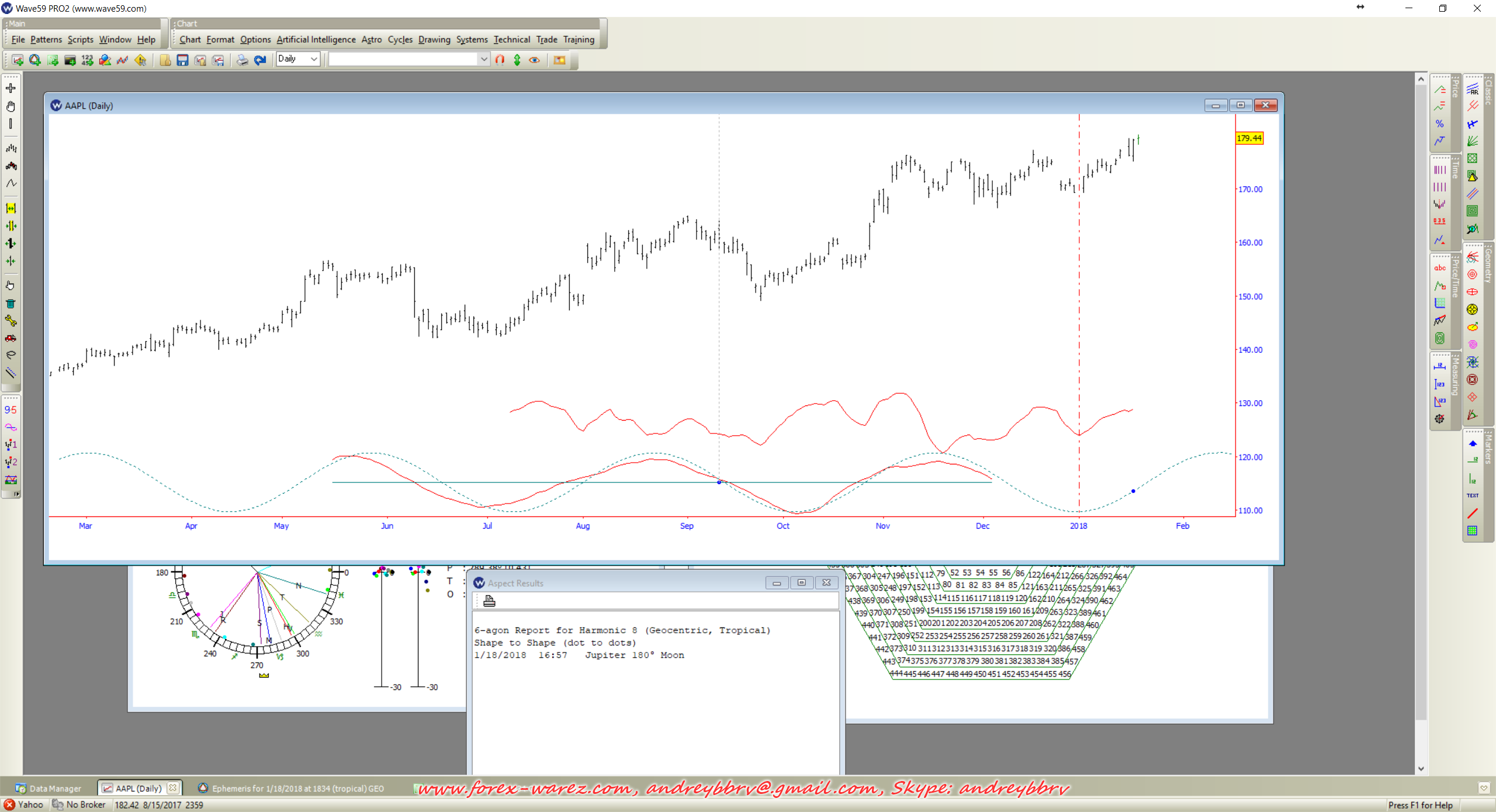Click the printer icon in toolbar
Screen dimensions: 1496x812
click(242, 60)
